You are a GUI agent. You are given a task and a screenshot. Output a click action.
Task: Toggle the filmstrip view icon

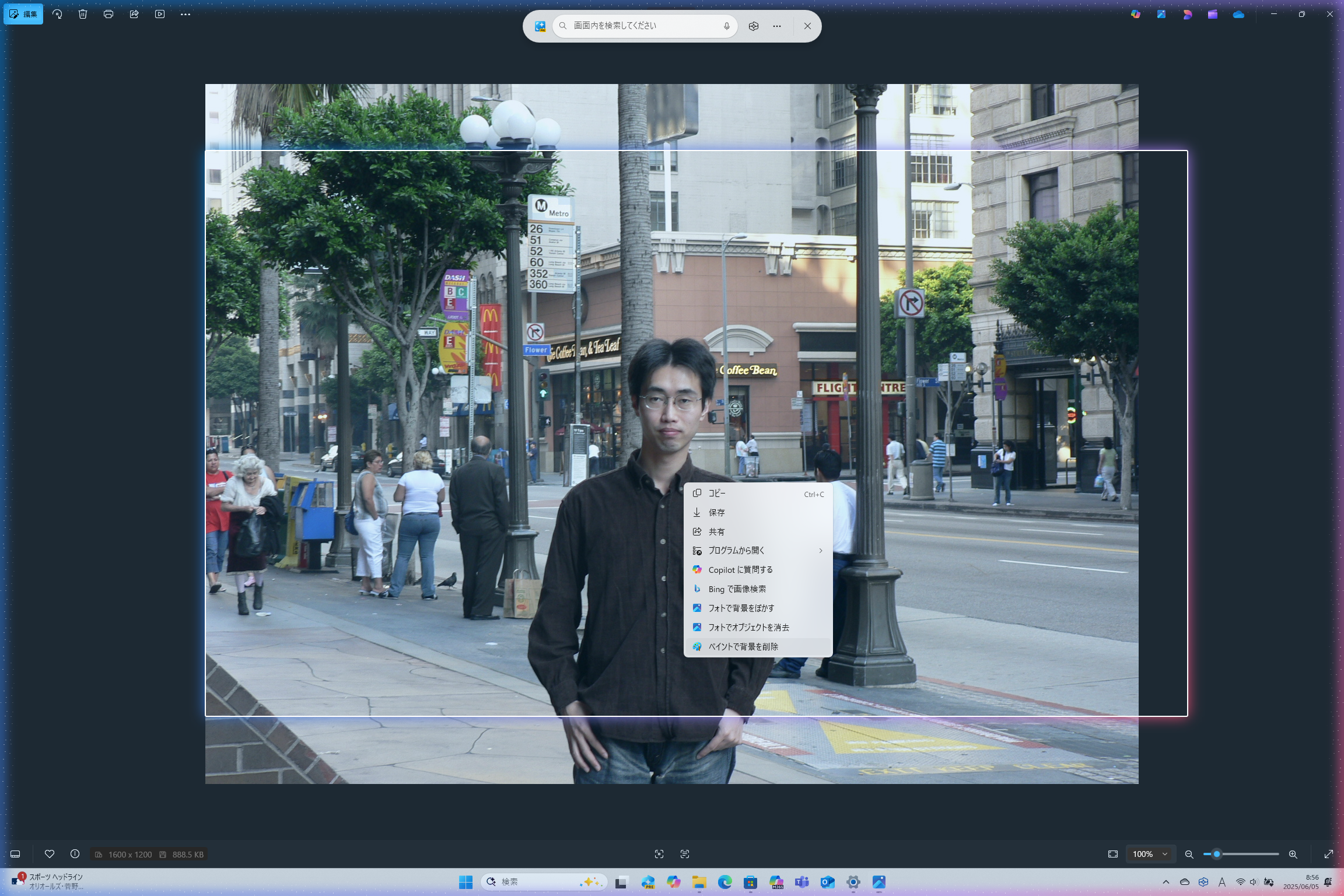[16, 854]
